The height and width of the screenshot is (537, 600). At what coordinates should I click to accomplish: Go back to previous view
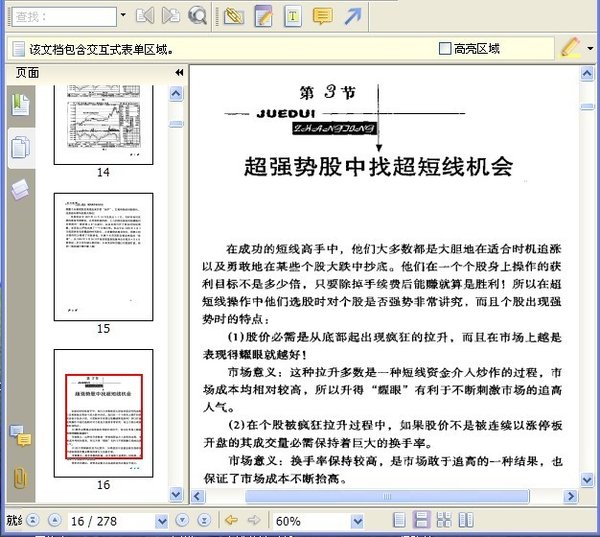232,520
